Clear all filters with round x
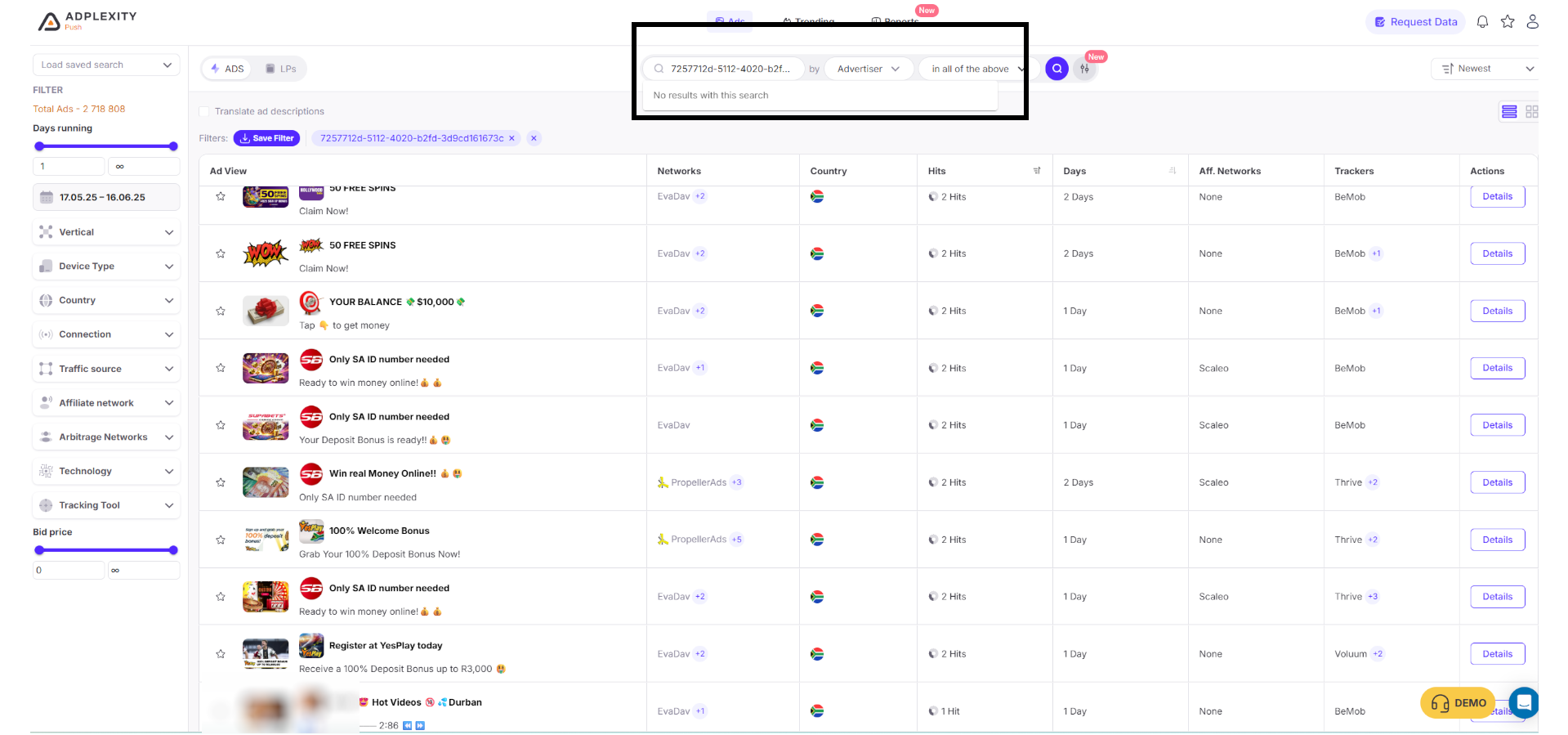This screenshot has width=1568, height=735. (534, 138)
